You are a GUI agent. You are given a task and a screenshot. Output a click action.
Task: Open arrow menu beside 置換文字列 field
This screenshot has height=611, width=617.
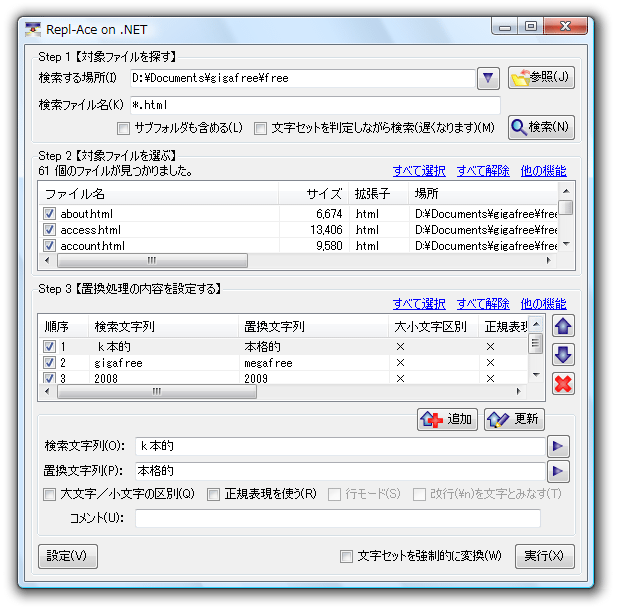point(558,471)
